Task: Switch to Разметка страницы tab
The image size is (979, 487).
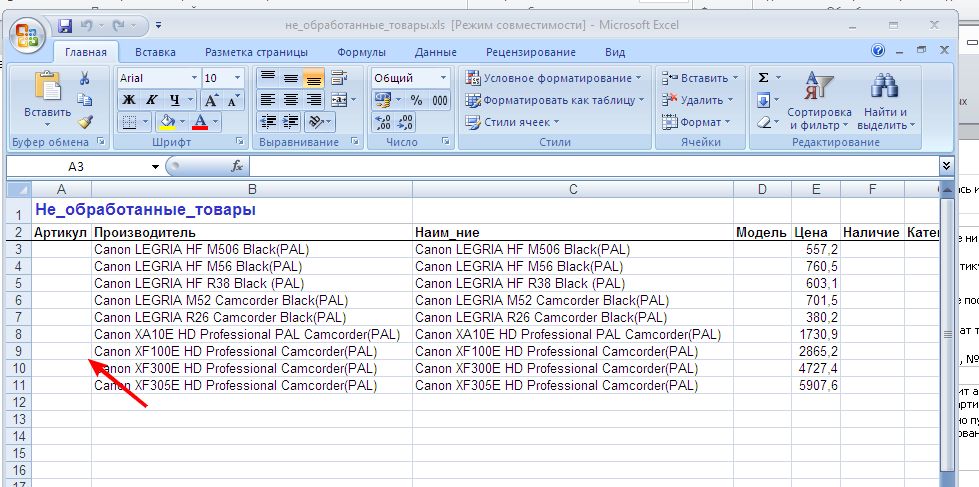Action: point(257,52)
